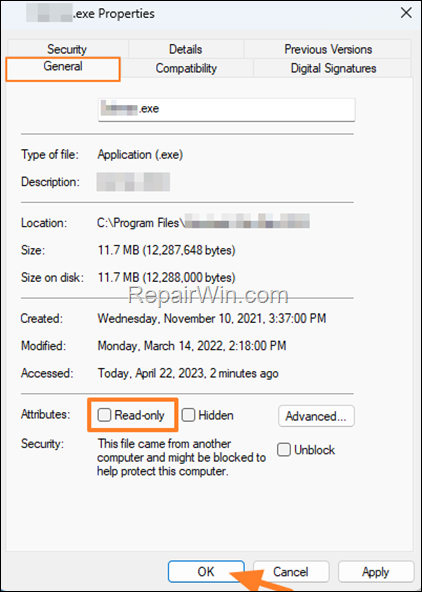Click the 'Security:' label
This screenshot has height=592, width=422.
coord(42,444)
